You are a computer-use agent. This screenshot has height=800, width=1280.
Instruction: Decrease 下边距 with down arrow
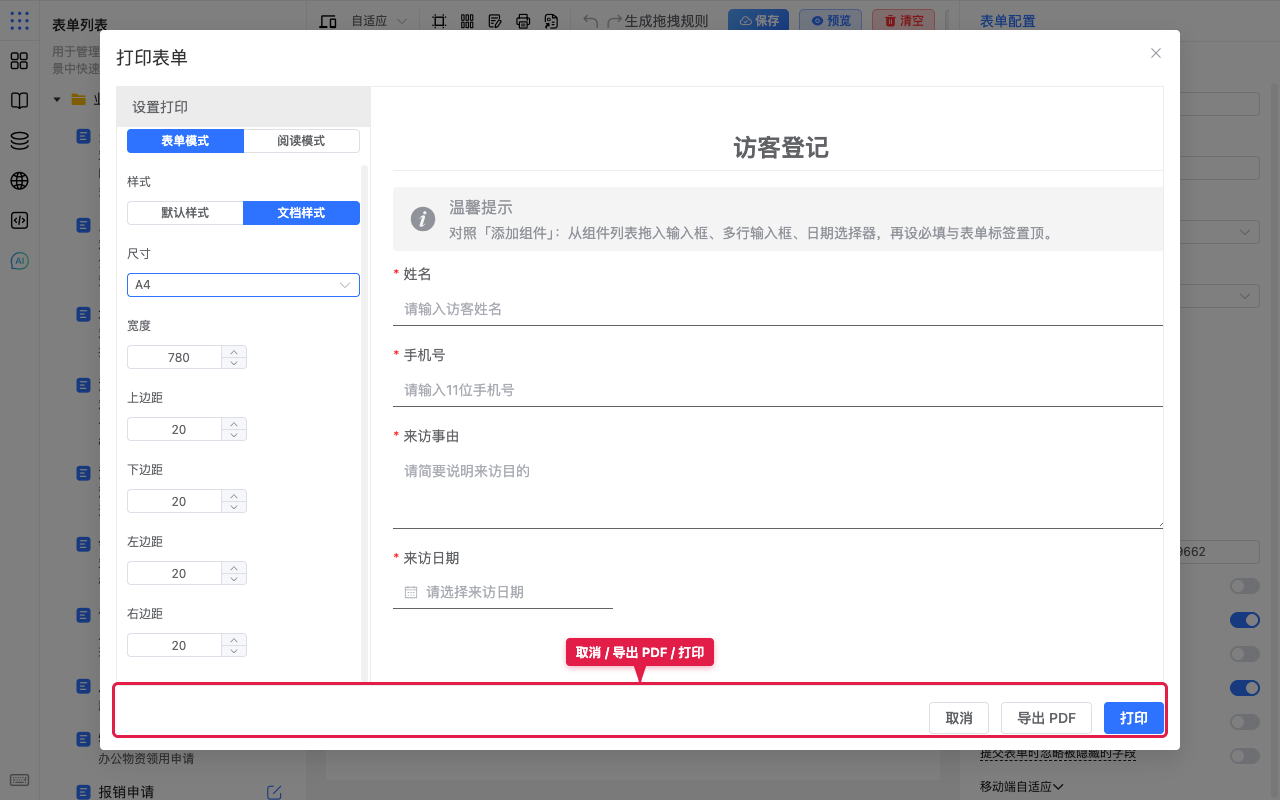pyautogui.click(x=234, y=507)
